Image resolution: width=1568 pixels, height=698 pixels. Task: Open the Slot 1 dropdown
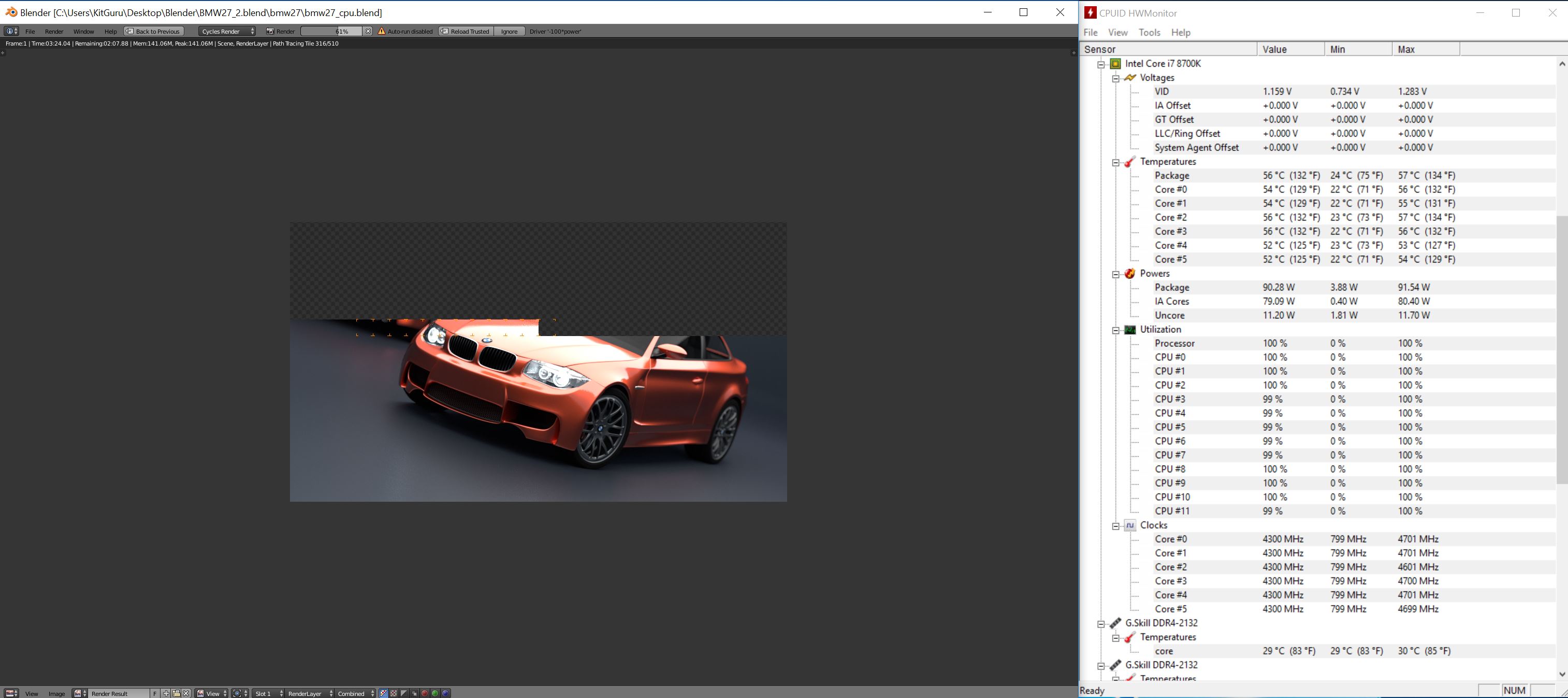pos(268,693)
